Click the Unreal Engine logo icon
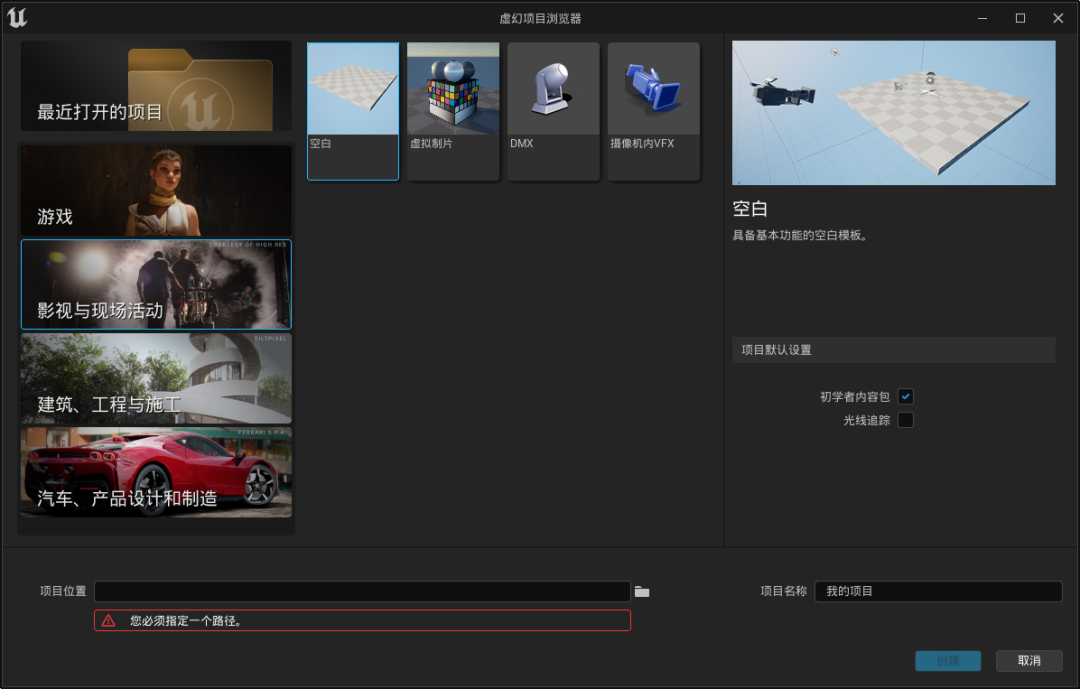 coord(17,17)
